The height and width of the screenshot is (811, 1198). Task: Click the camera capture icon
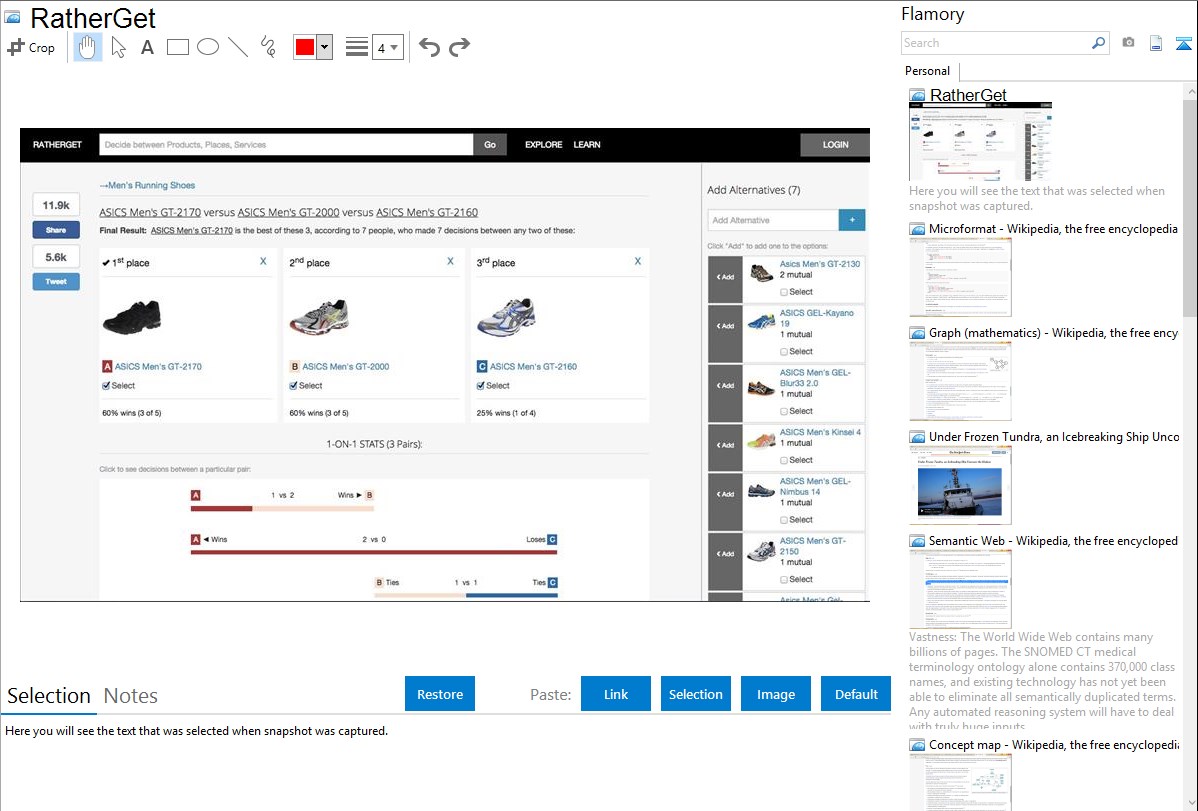(1128, 43)
